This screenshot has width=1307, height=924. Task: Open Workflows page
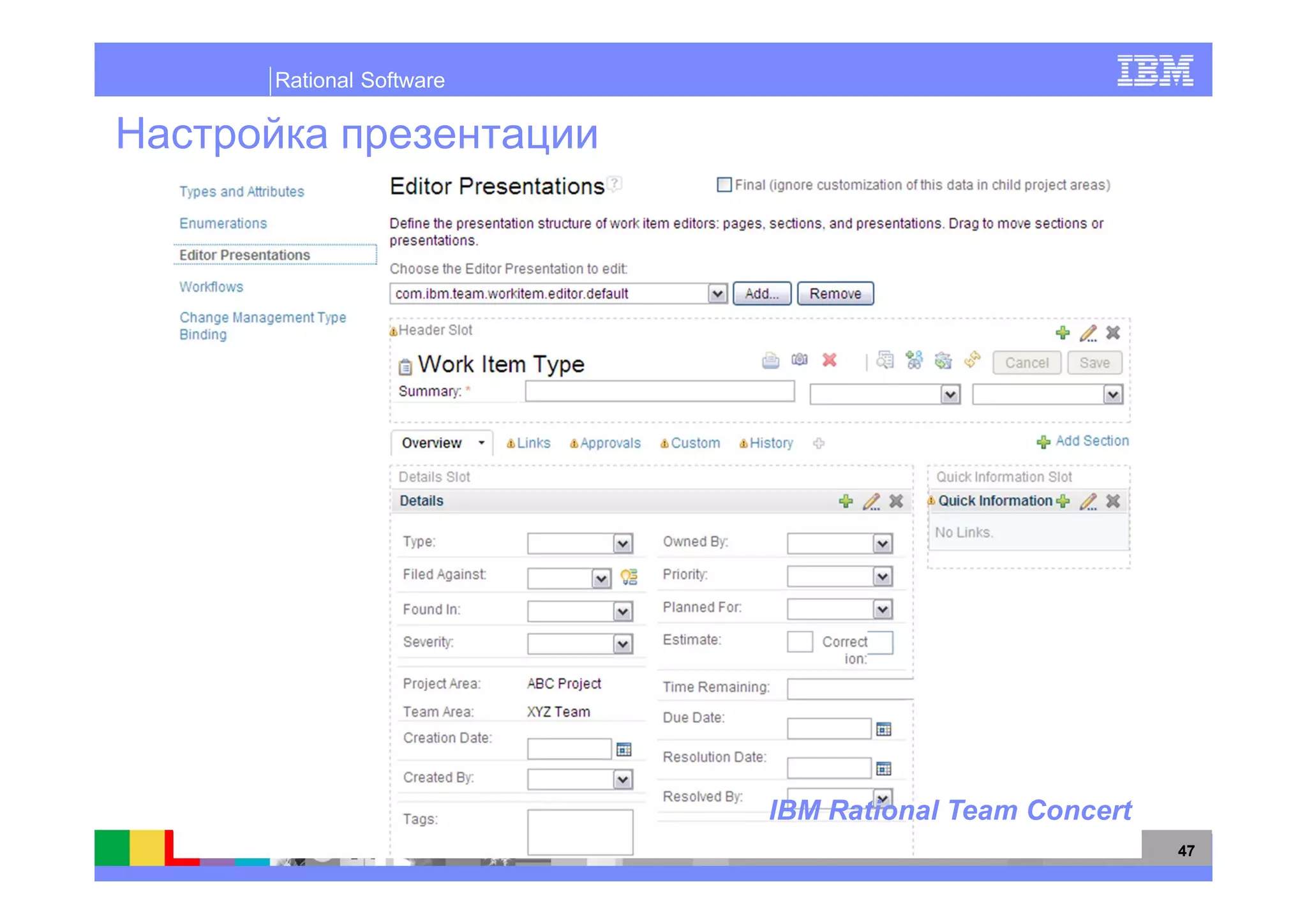click(211, 287)
